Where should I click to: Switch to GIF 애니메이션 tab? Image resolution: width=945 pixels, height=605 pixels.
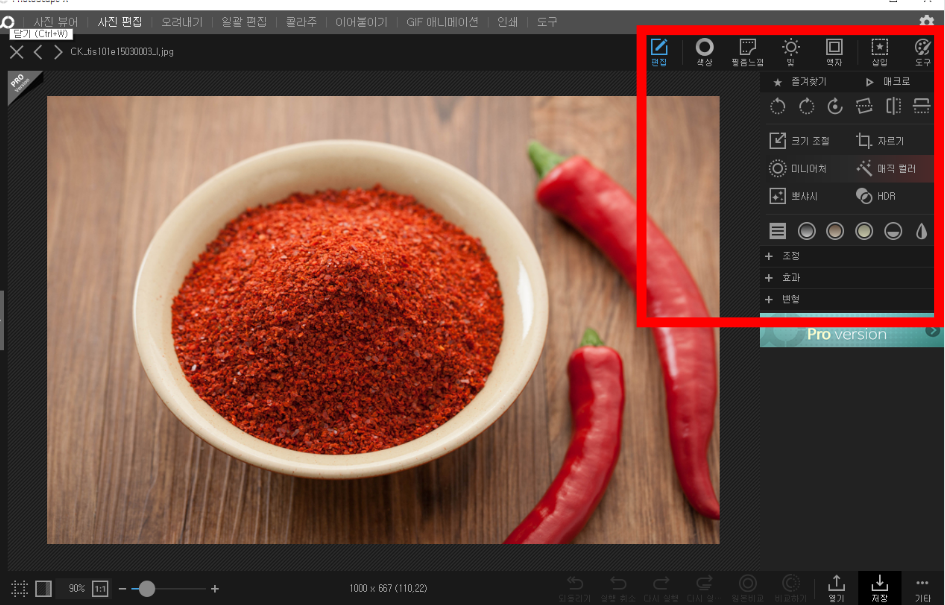[442, 22]
